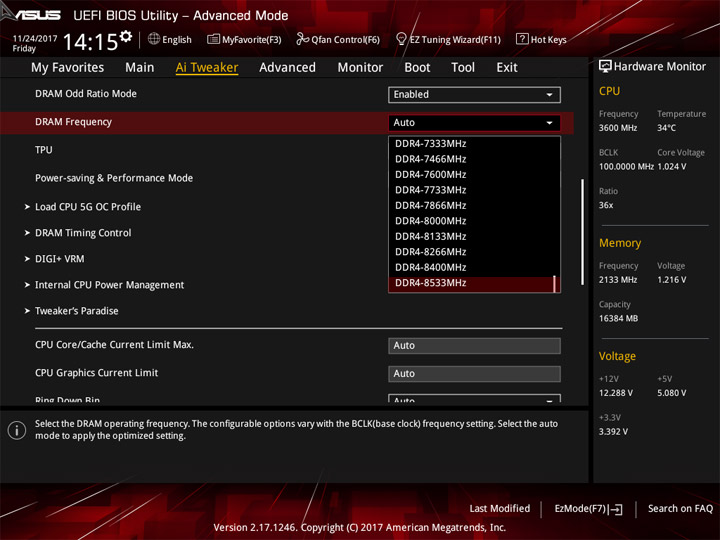Image resolution: width=720 pixels, height=540 pixels.
Task: Click the 16384 MB capacity value
Action: tap(619, 319)
